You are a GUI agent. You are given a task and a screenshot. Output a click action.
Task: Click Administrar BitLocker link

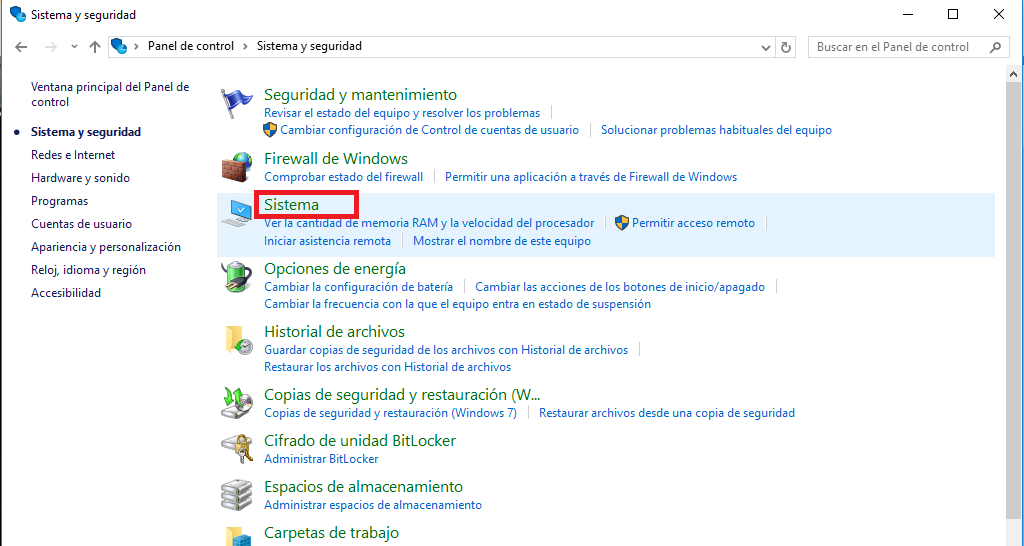(321, 459)
